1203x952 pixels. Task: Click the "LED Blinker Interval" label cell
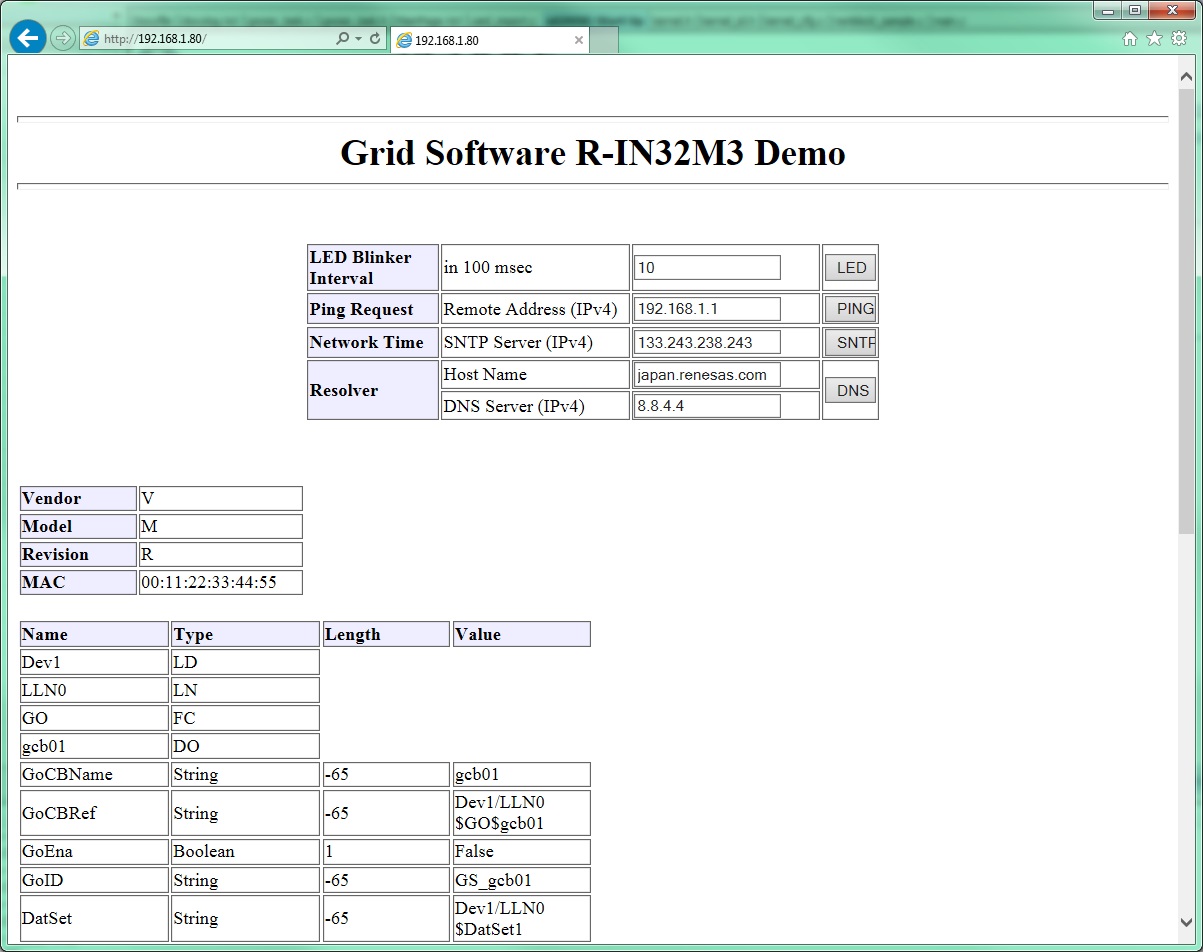click(x=373, y=268)
